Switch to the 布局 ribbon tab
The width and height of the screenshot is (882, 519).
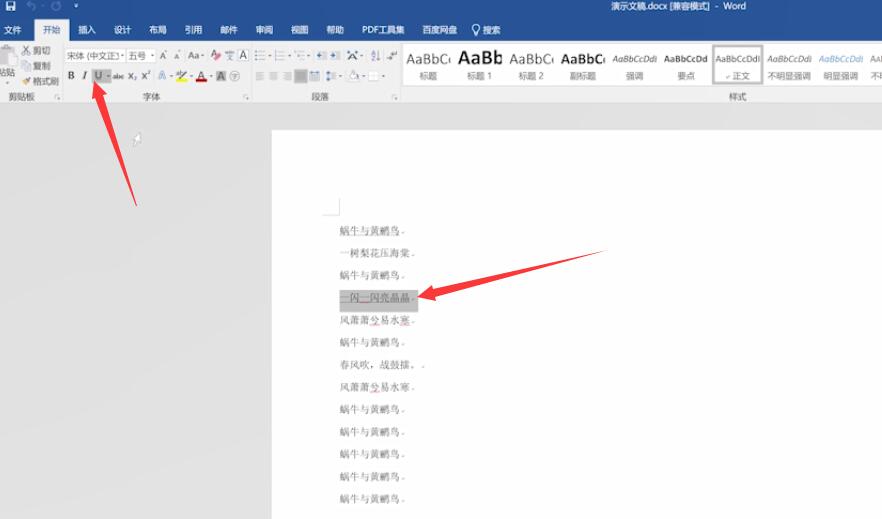[x=158, y=30]
